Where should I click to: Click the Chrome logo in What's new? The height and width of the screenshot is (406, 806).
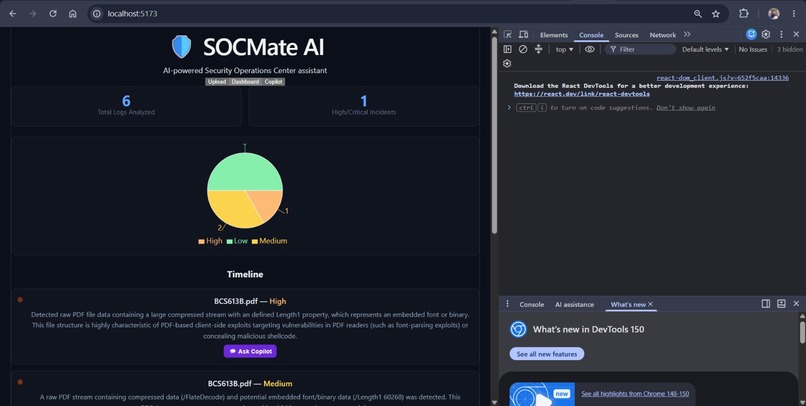pos(518,329)
